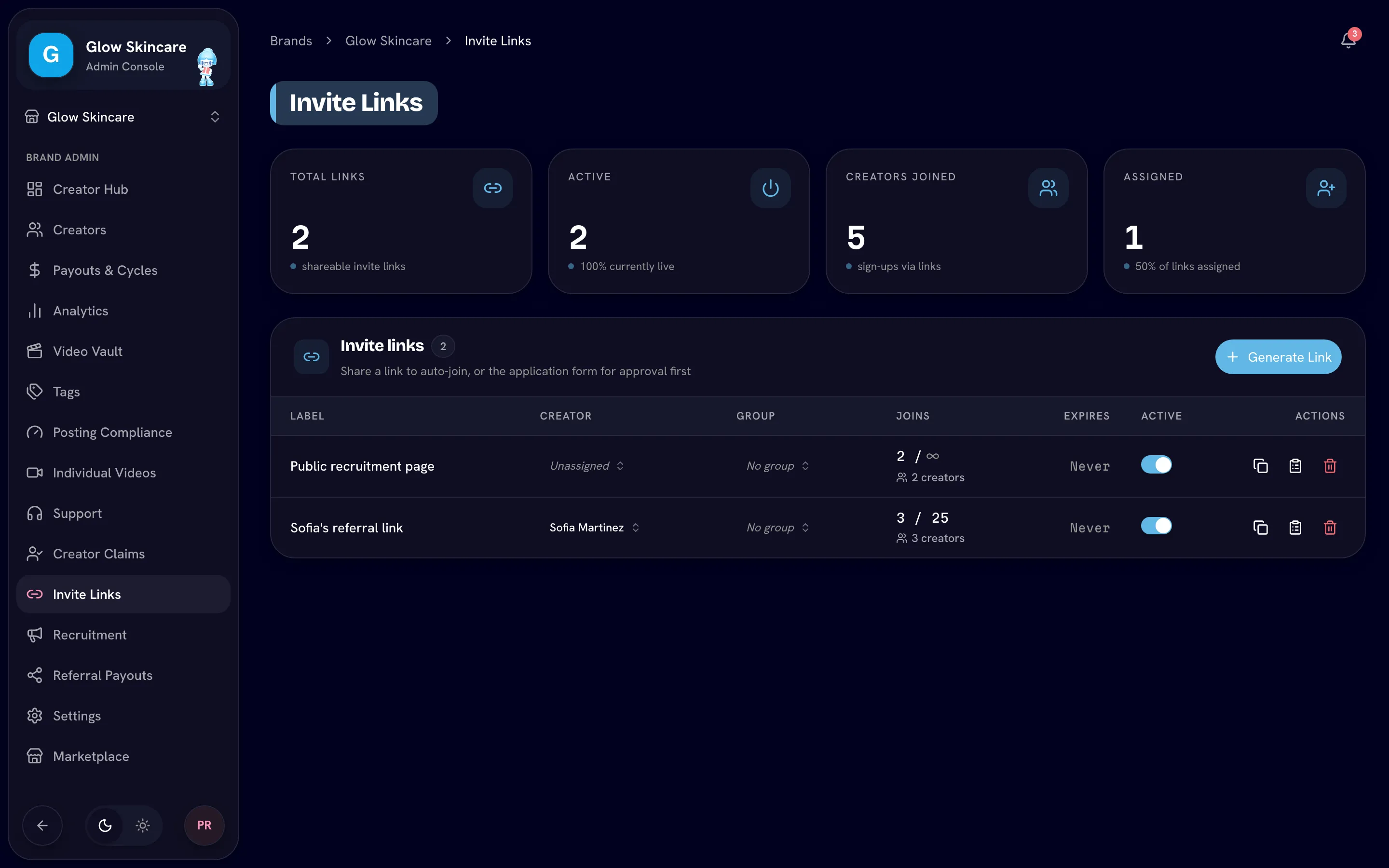Copy Sofia's referral link
Image resolution: width=1389 pixels, height=868 pixels.
[x=1260, y=527]
